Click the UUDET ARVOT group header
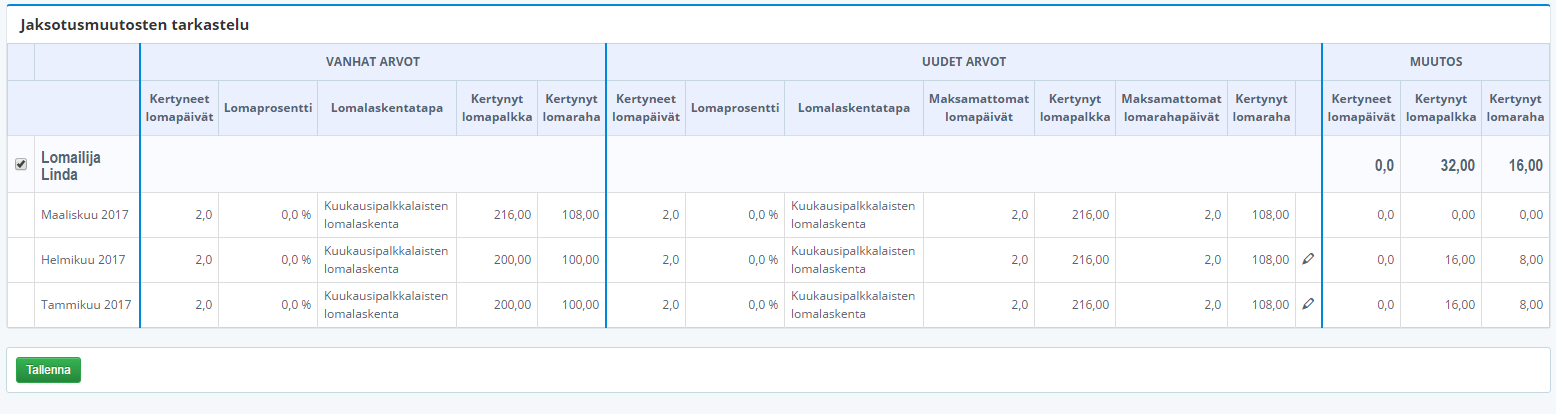The height and width of the screenshot is (414, 1556). 964,62
